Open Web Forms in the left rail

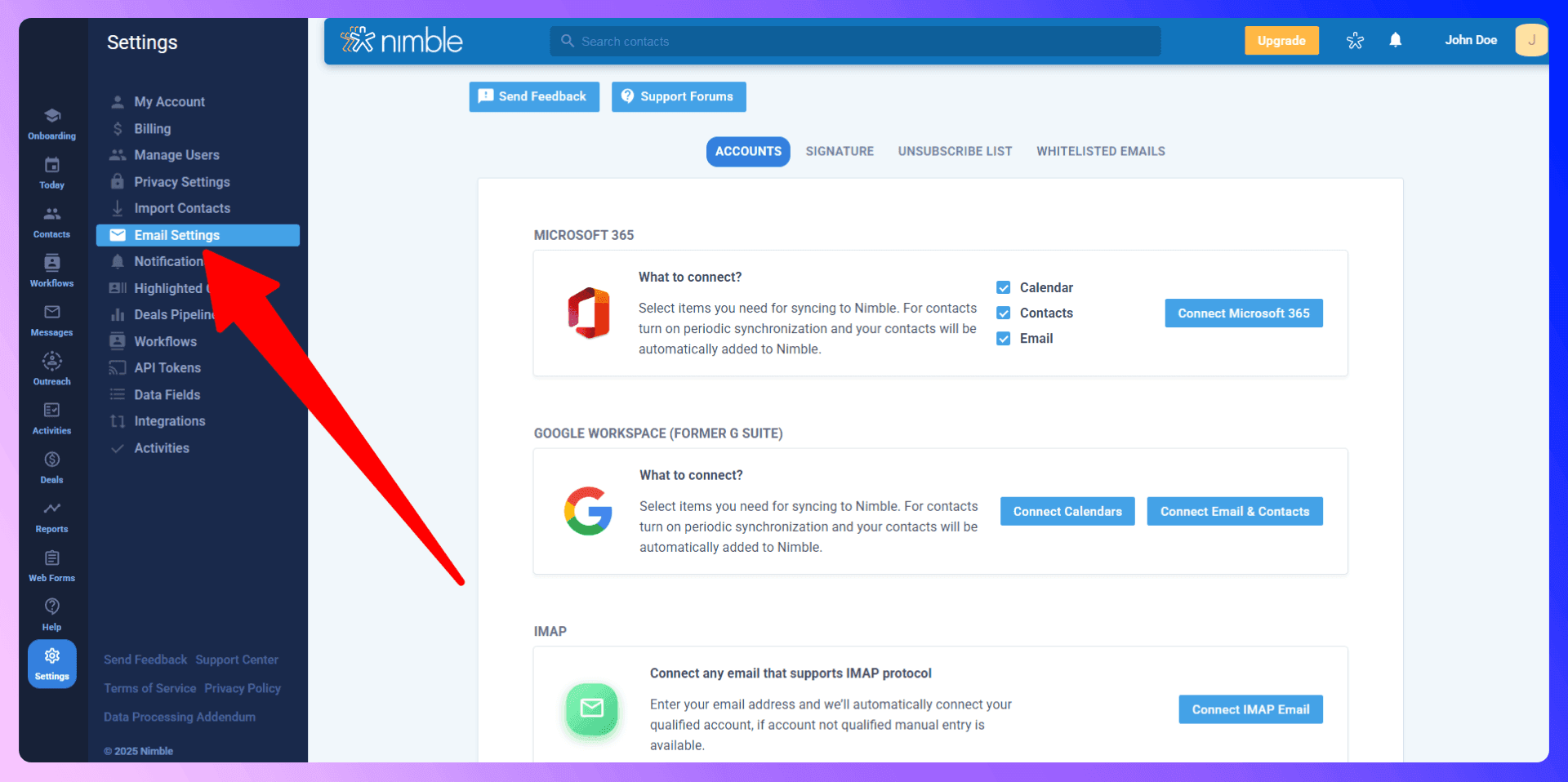51,566
